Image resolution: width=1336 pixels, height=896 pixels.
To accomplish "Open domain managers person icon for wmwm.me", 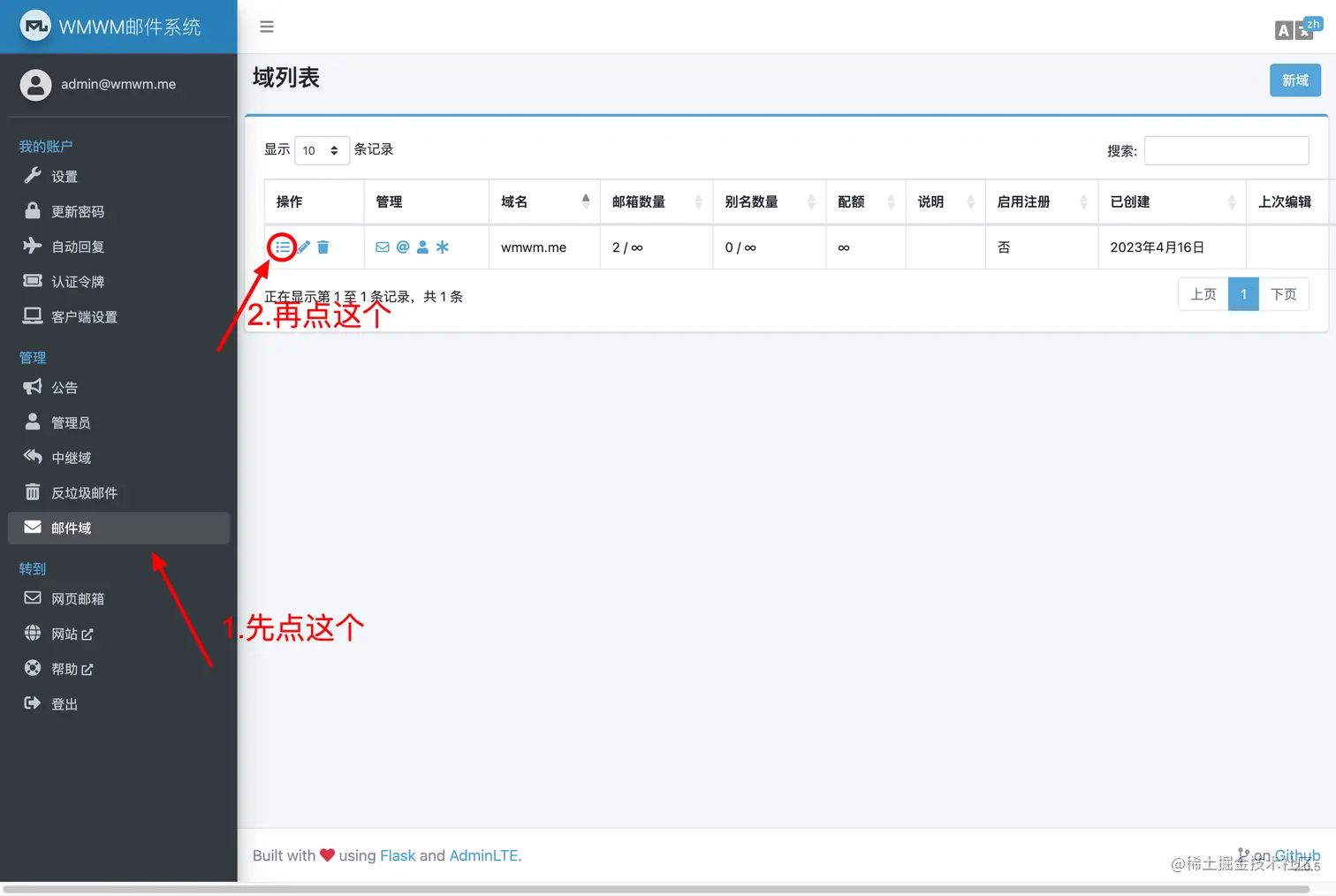I will 422,247.
